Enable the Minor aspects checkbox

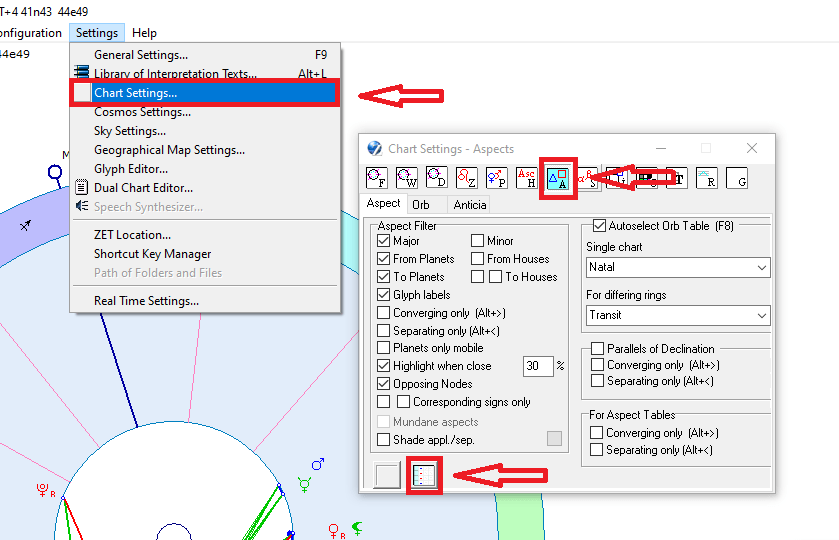click(x=478, y=241)
